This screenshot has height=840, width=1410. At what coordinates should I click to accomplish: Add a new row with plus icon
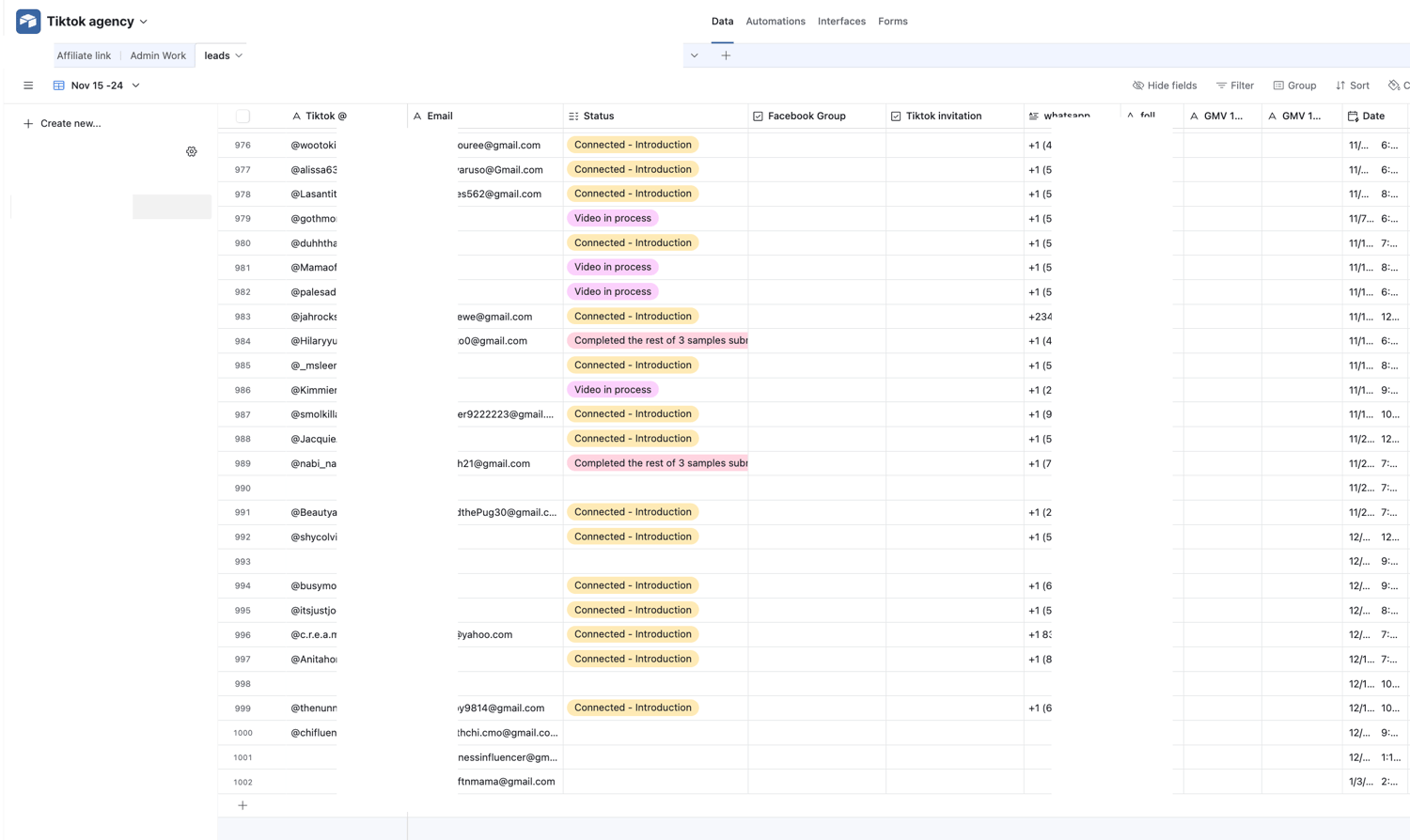click(x=243, y=805)
